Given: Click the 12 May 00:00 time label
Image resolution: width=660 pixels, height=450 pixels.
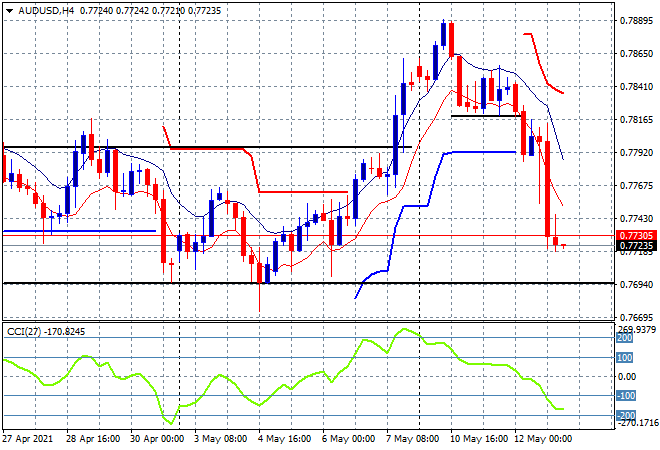Looking at the screenshot, I should 543,439.
